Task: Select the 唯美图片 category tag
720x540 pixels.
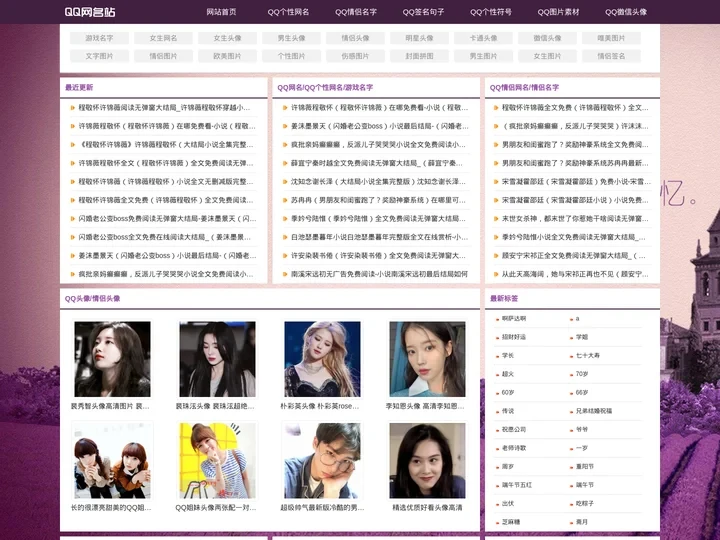Action: (x=612, y=38)
